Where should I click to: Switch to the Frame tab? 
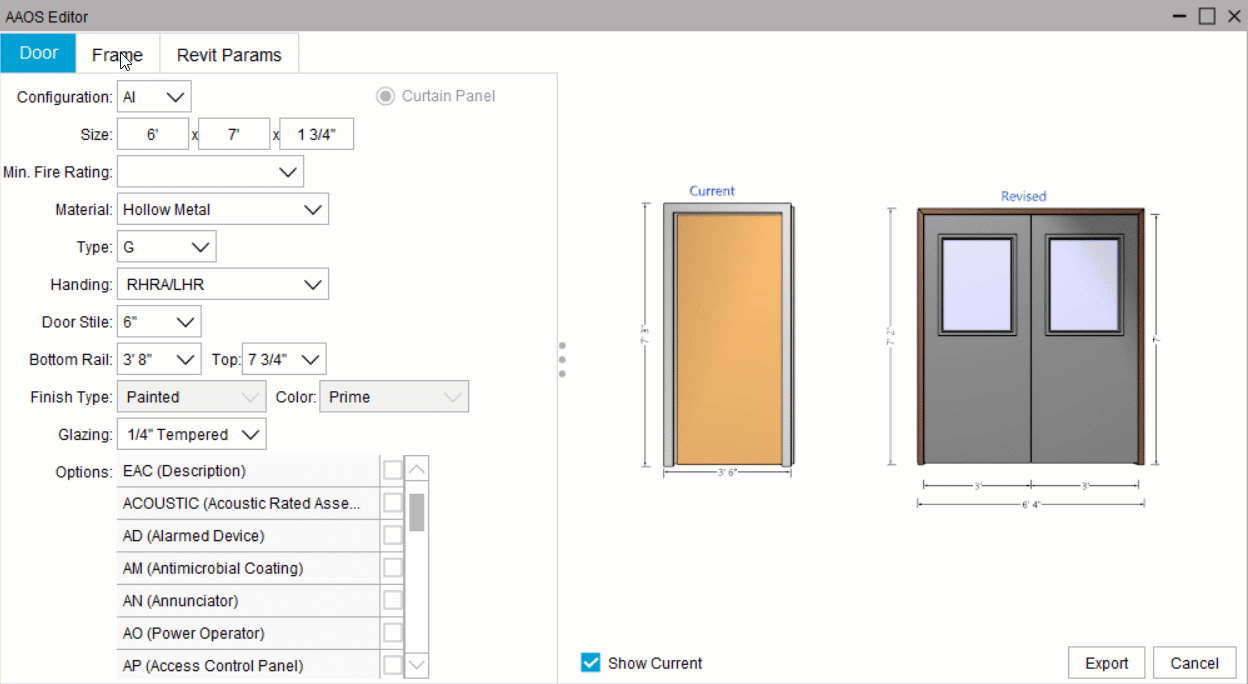click(117, 55)
